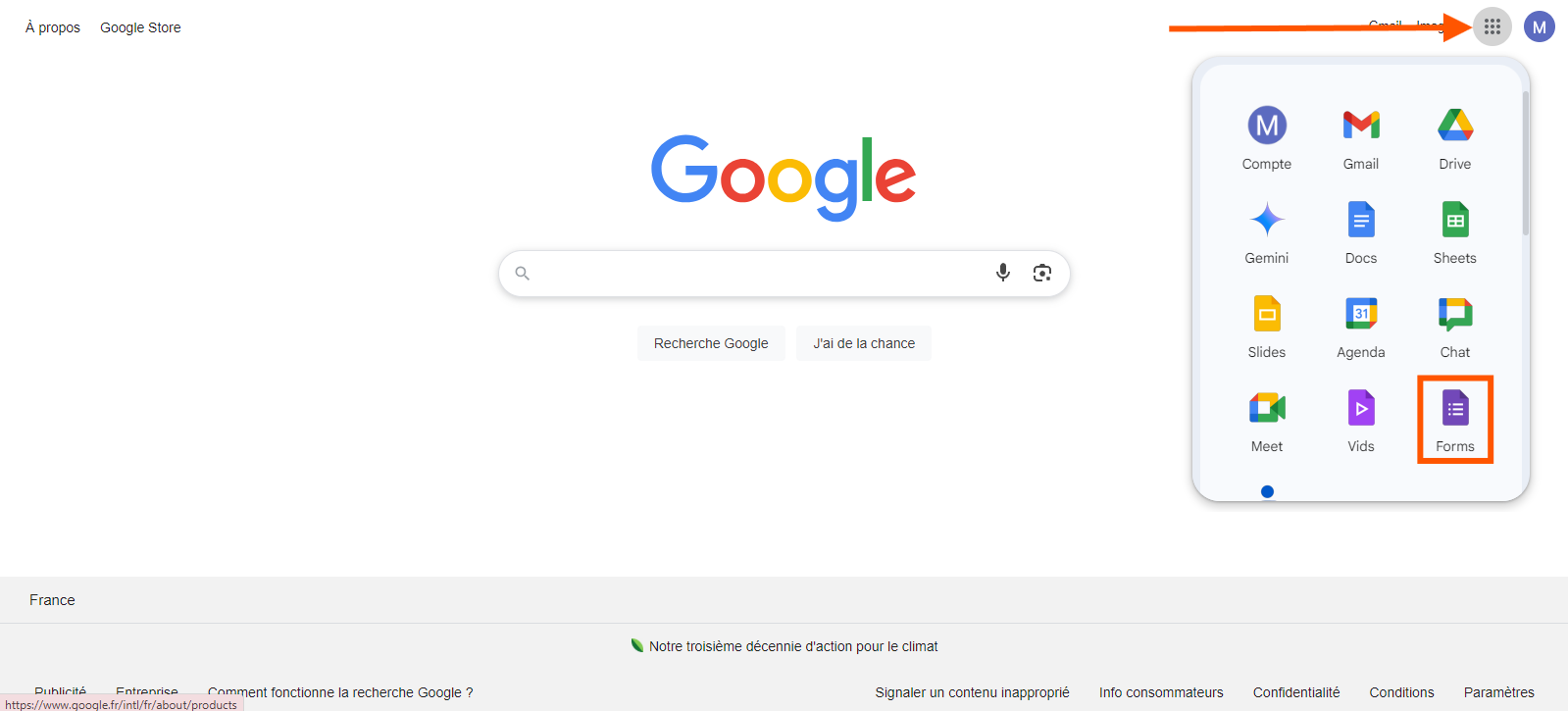
Task: Click the apps panel vertical scrollbar
Action: point(1526,164)
